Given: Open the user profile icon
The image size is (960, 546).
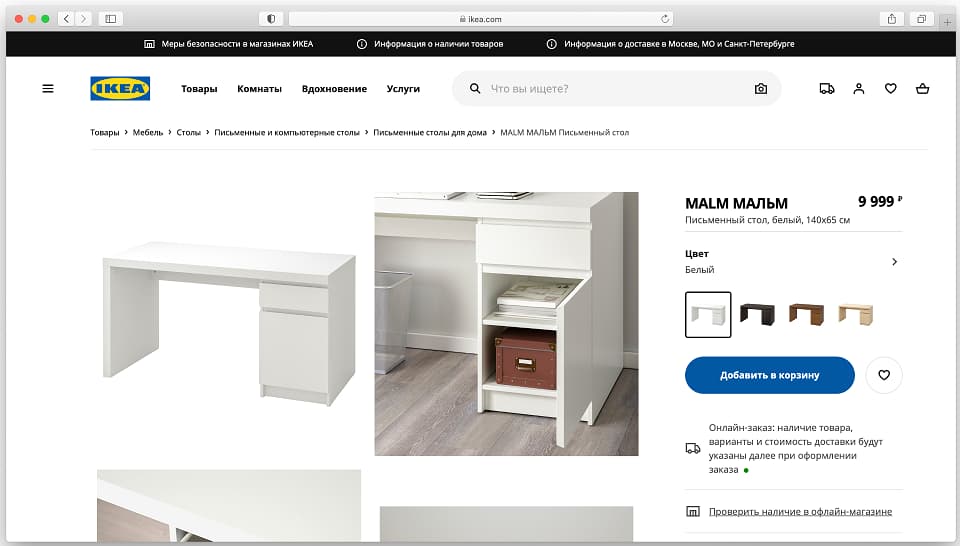Looking at the screenshot, I should 859,89.
